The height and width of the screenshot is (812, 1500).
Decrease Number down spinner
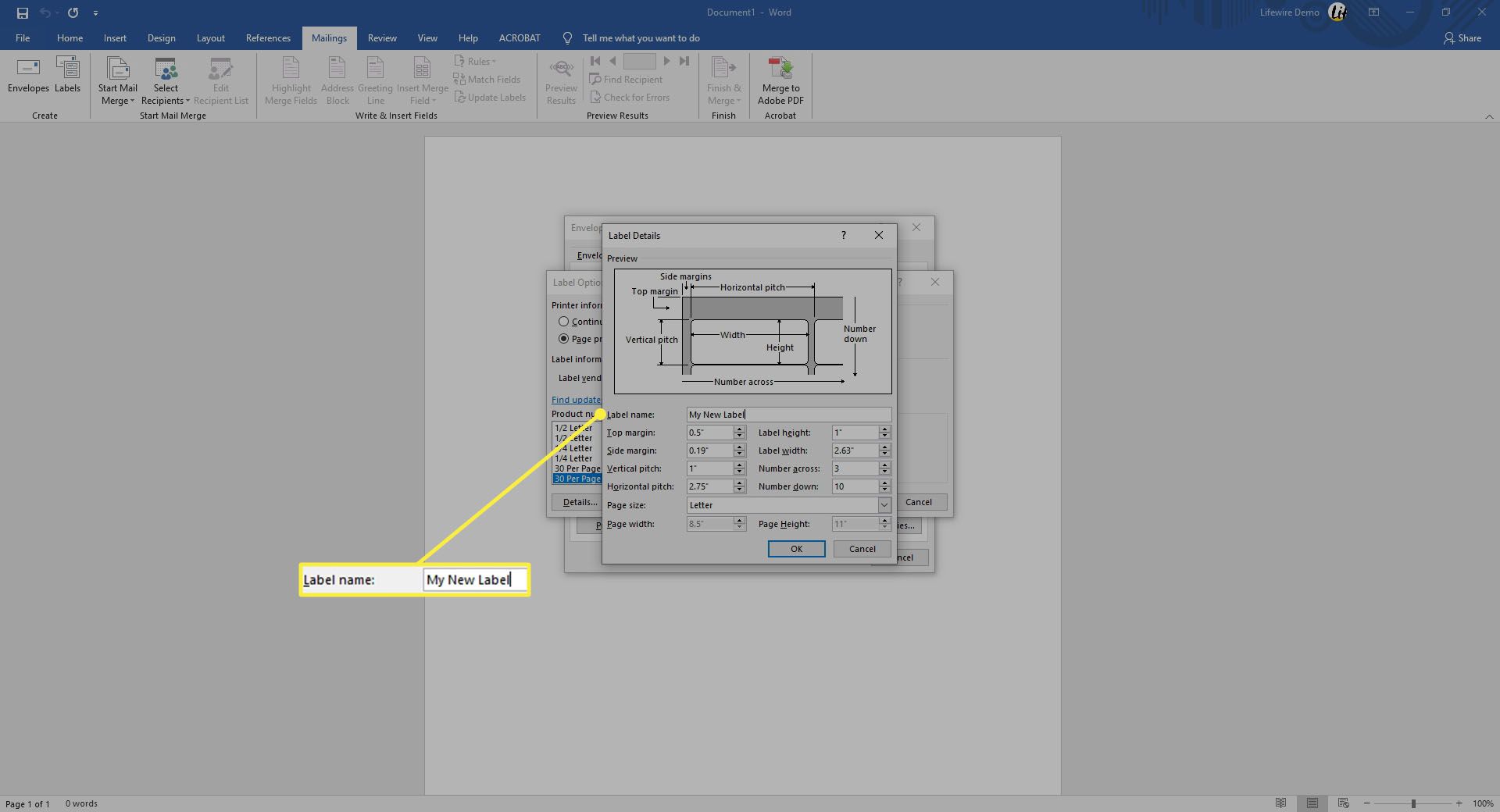[x=884, y=490]
